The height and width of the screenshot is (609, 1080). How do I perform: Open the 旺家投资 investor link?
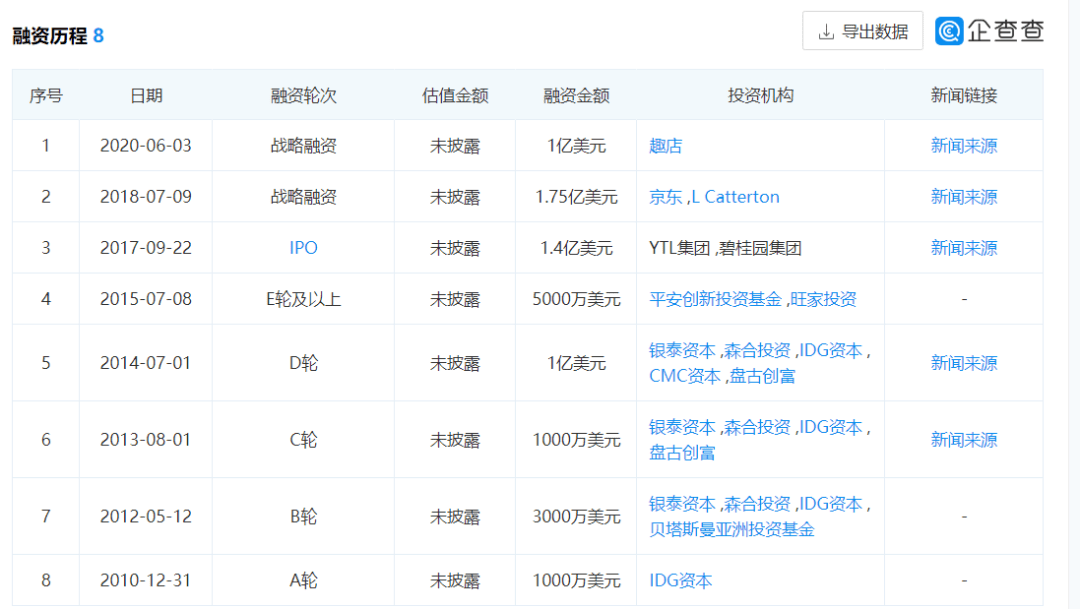[x=823, y=299]
